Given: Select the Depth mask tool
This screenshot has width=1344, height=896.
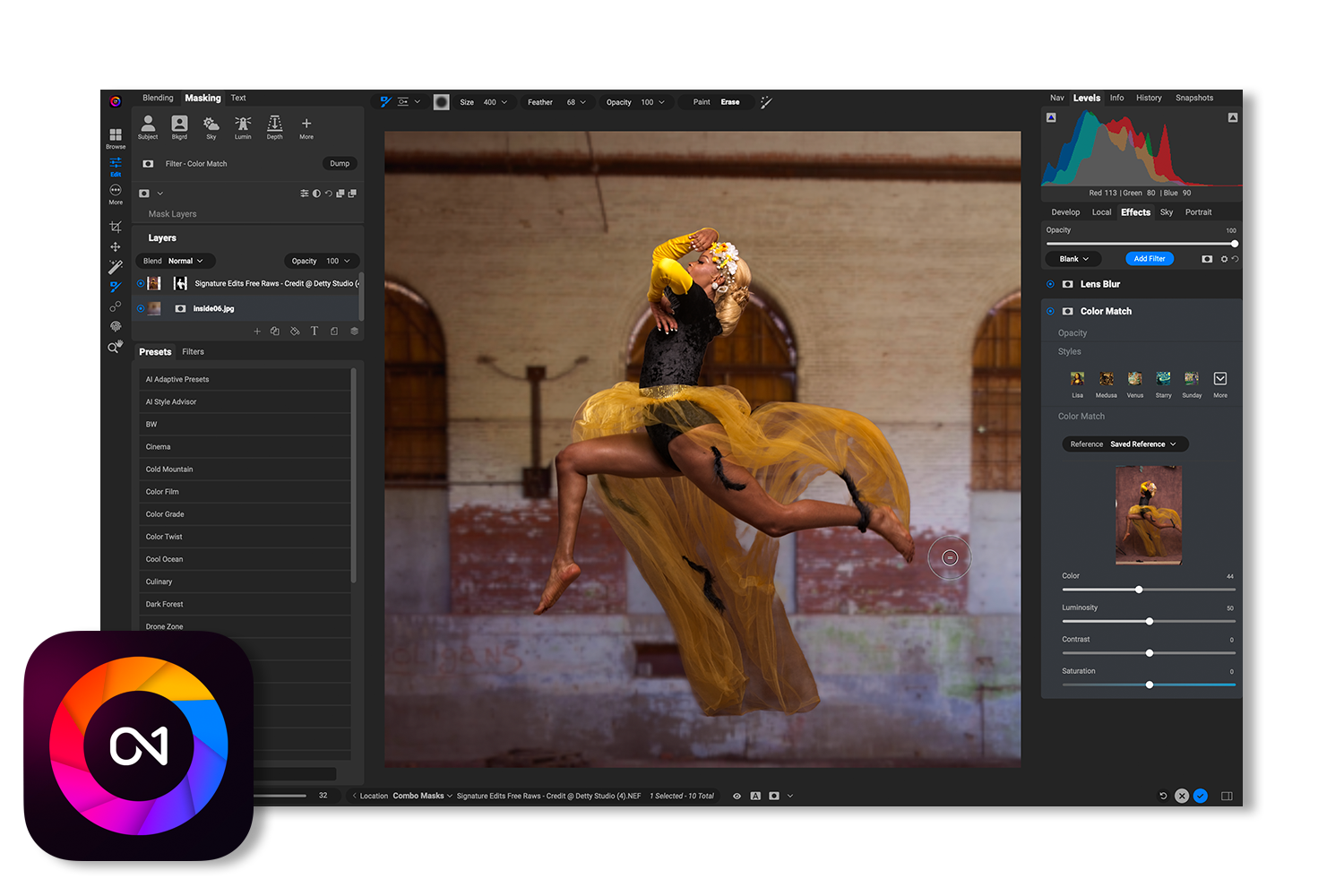Looking at the screenshot, I should 275,126.
